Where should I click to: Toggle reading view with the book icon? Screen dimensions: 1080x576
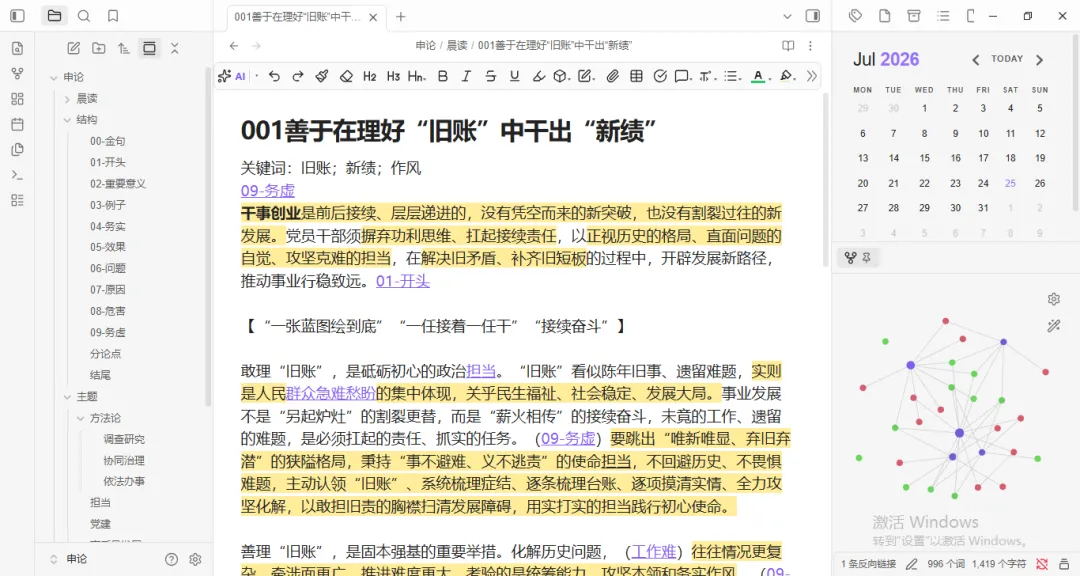[788, 45]
